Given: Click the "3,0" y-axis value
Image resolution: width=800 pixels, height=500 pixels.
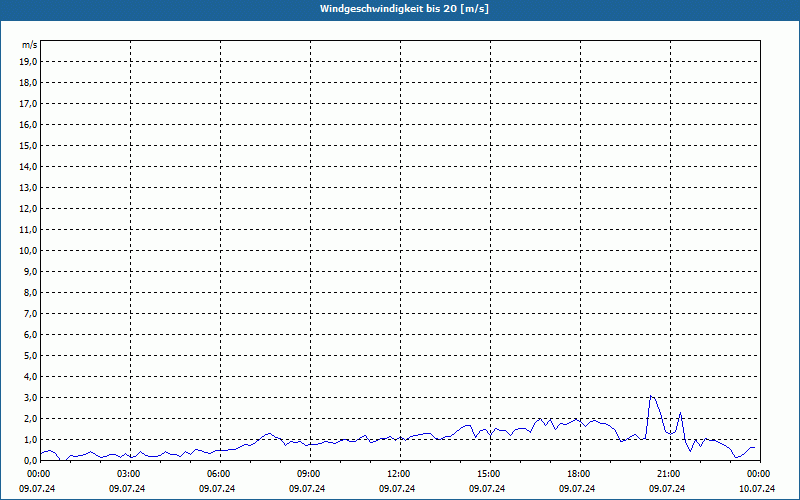Looking at the screenshot, I should click(x=31, y=397).
